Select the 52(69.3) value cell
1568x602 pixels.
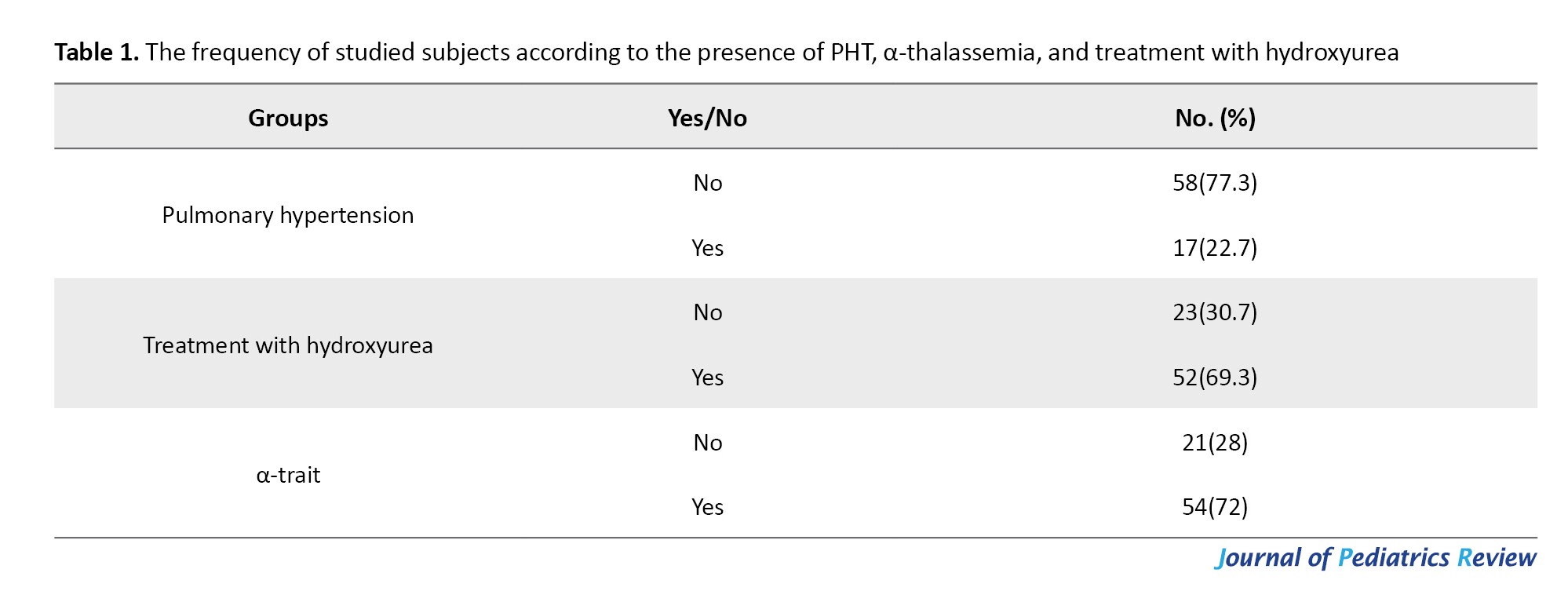click(1215, 378)
